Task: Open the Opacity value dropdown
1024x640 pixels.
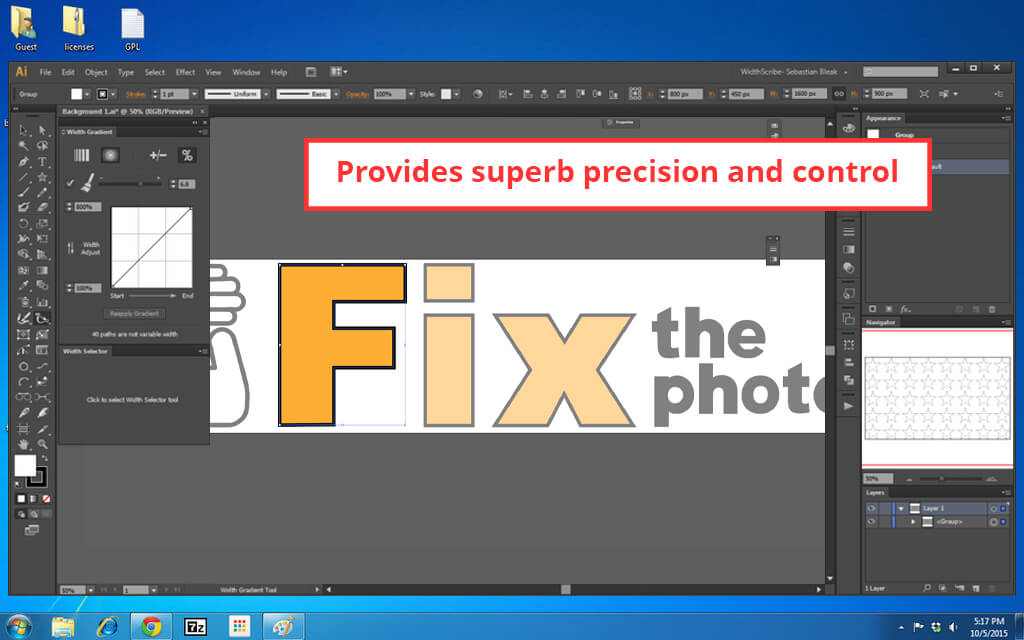Action: click(411, 94)
